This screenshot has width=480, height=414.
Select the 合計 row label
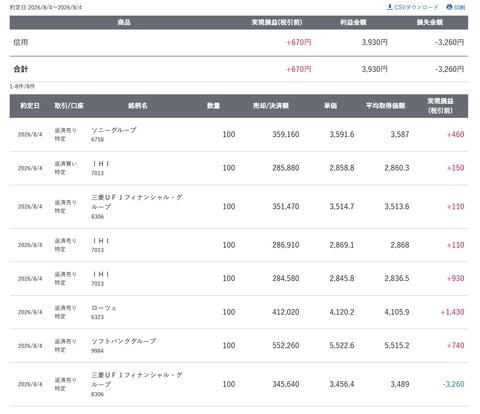(x=21, y=69)
